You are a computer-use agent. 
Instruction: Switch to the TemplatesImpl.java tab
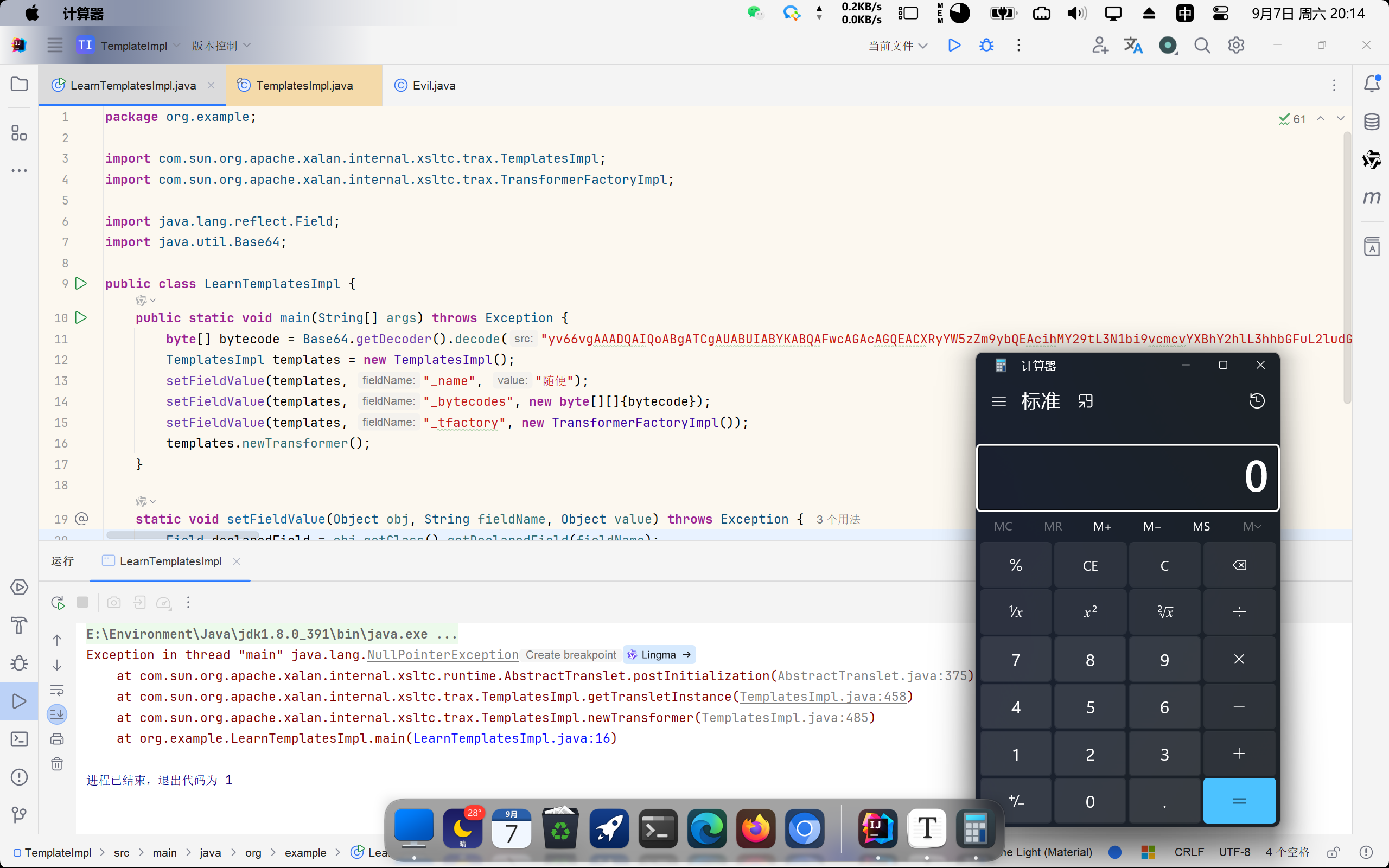click(x=304, y=86)
